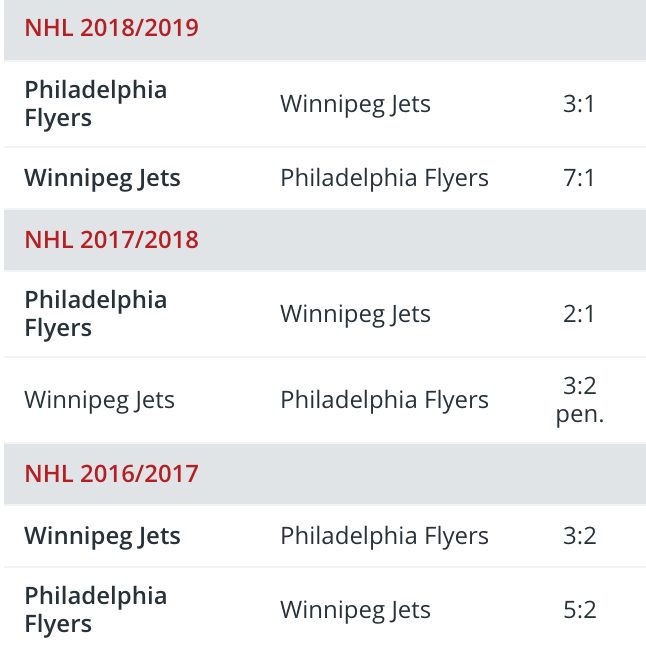Select Winnipeg Jets in the 3:1 match row
Viewport: 646px width, 652px height.
tap(355, 104)
